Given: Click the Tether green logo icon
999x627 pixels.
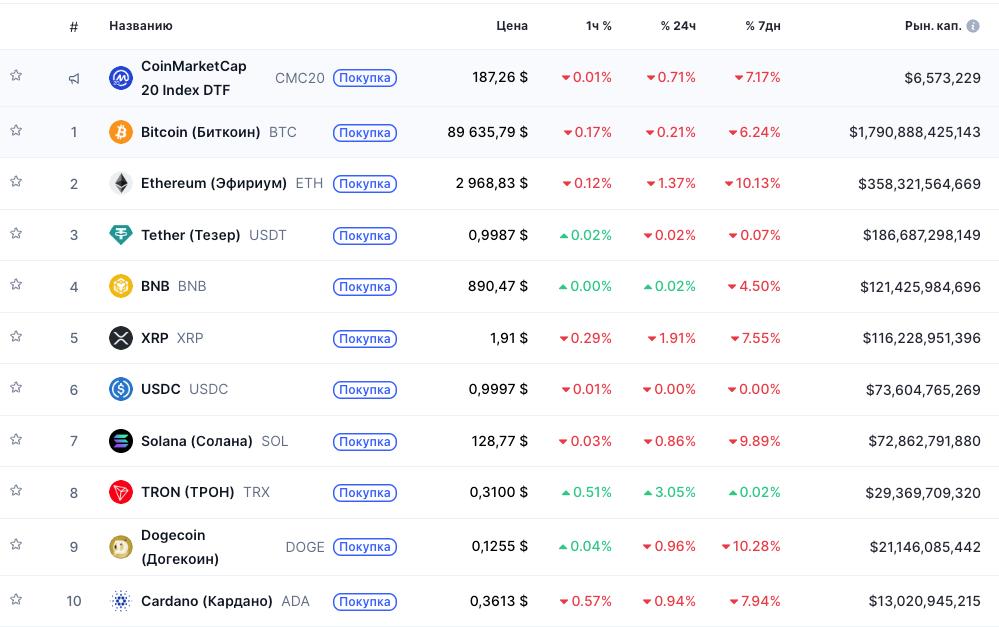Looking at the screenshot, I should coord(120,235).
